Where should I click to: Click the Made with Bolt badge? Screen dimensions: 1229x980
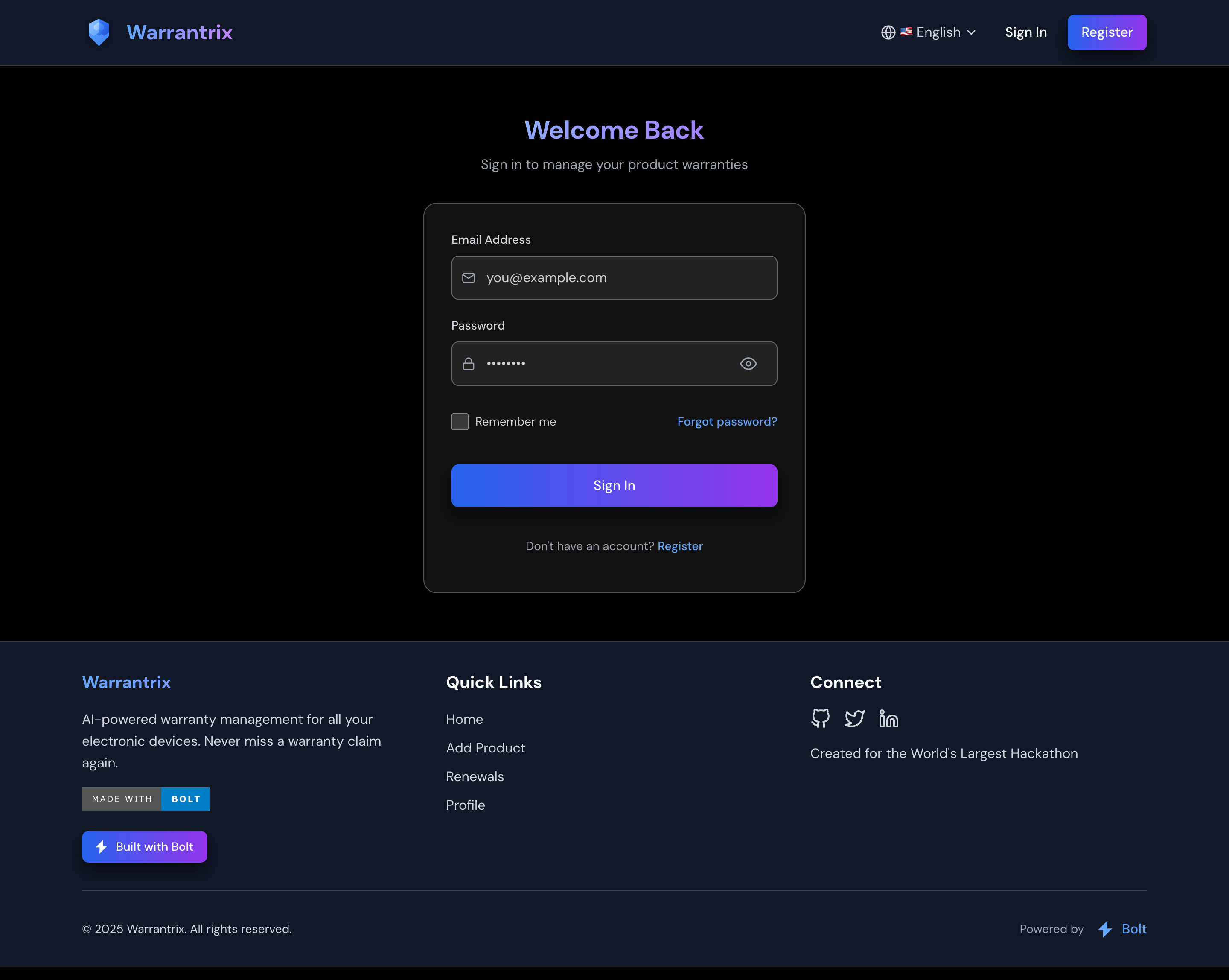(x=146, y=799)
